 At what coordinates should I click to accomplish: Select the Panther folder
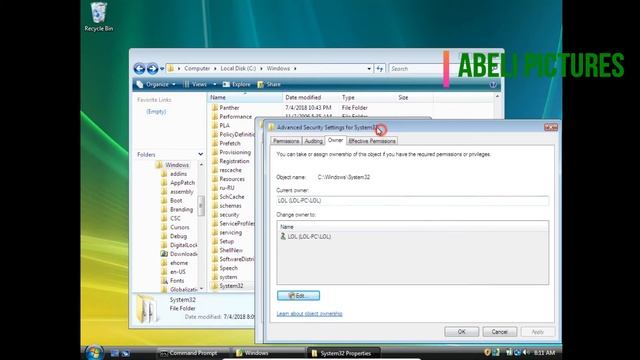[x=225, y=108]
